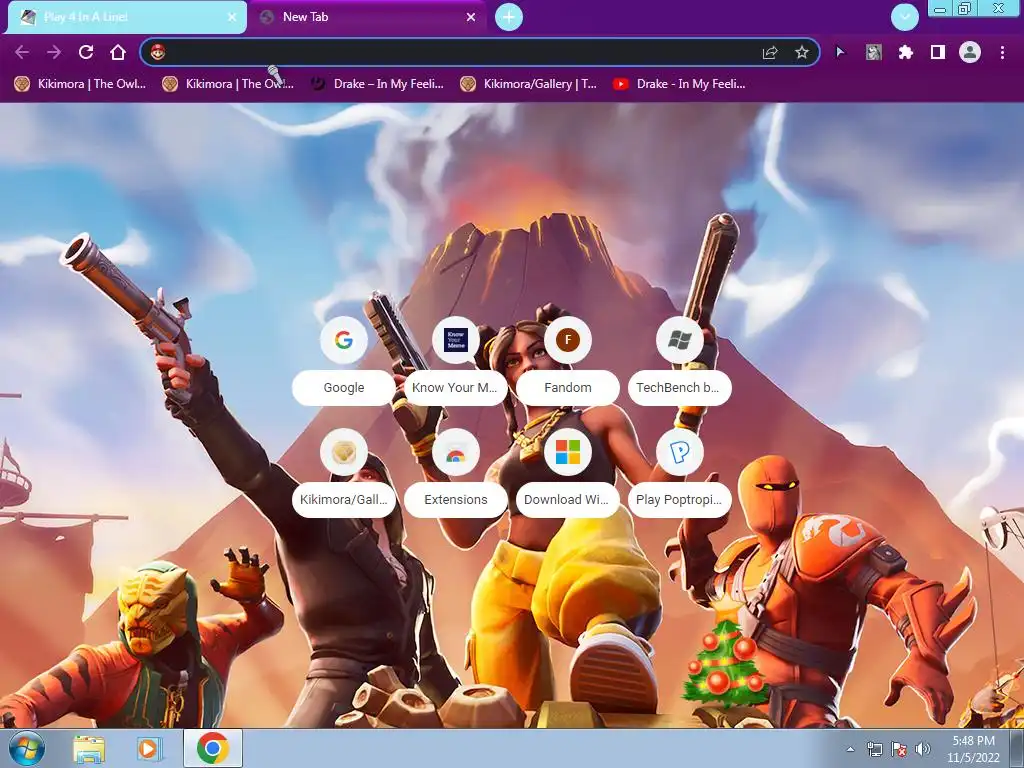1024x768 pixels.
Task: Open the tab search dropdown arrow
Action: click(904, 17)
